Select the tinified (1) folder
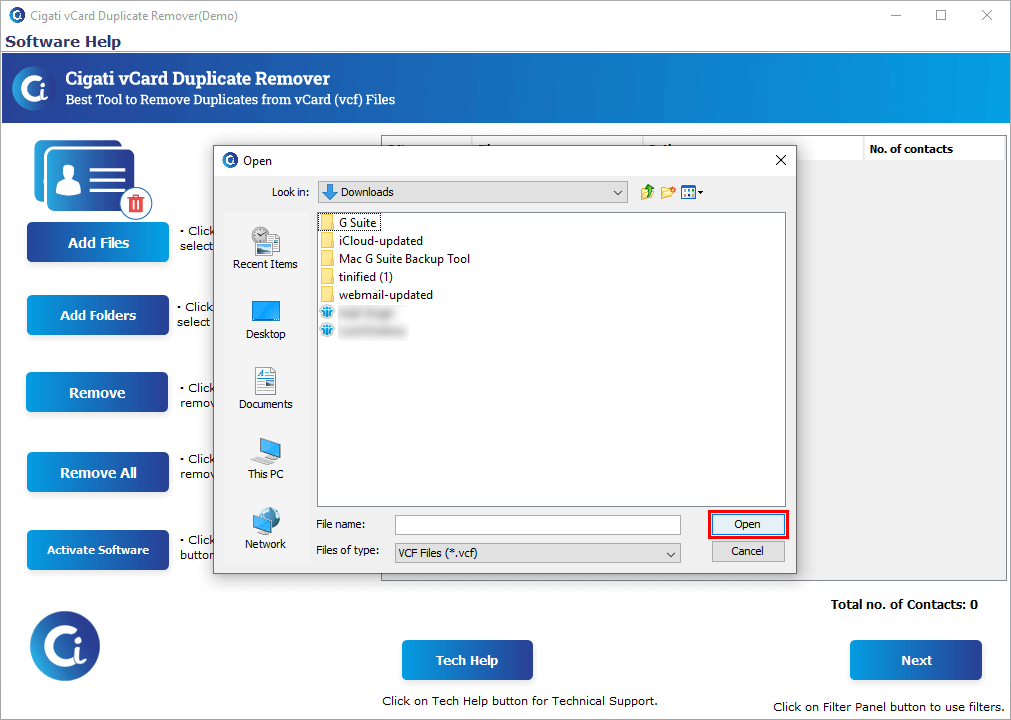 tap(357, 277)
